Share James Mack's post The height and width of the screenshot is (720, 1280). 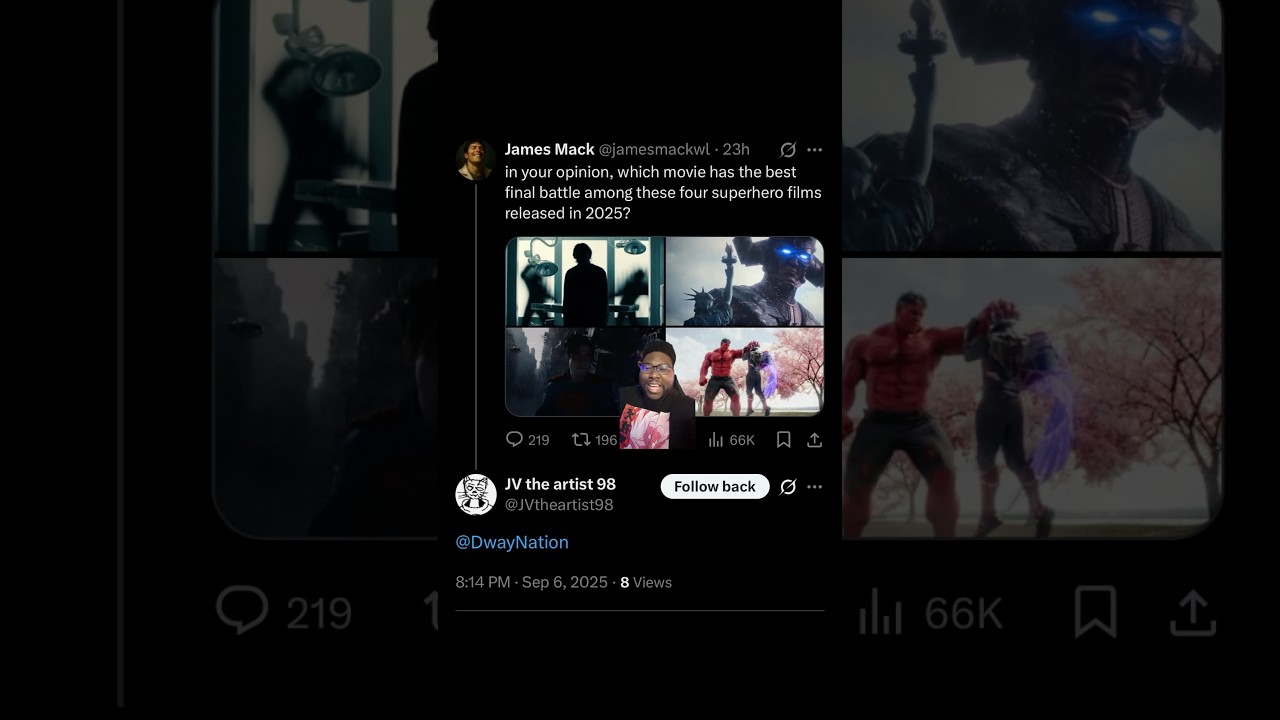click(x=815, y=440)
